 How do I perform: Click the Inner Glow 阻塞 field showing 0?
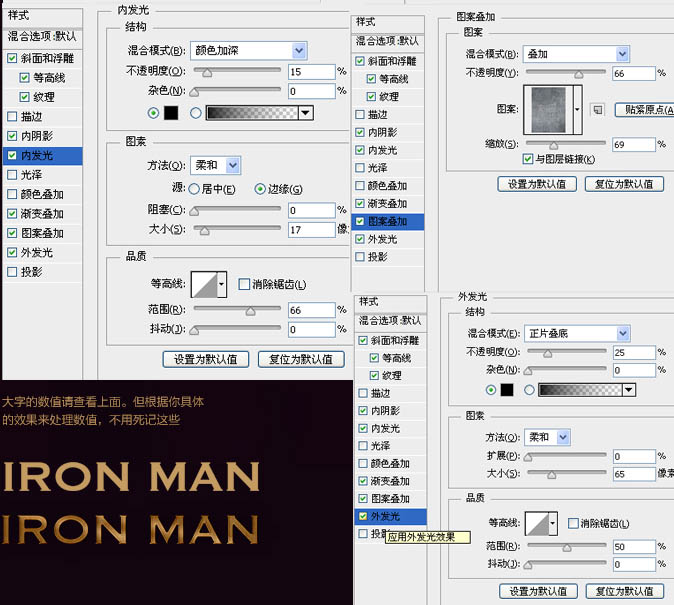point(311,210)
